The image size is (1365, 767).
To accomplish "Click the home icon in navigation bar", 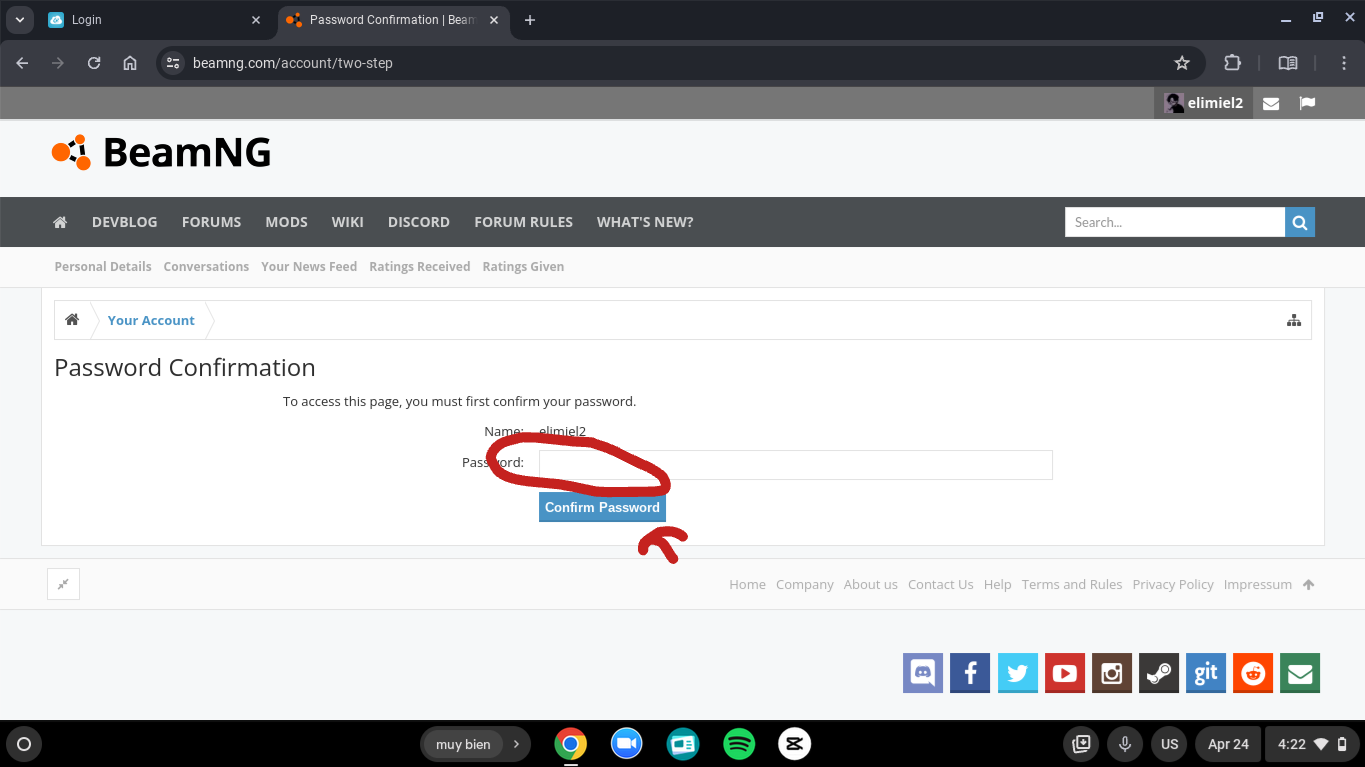I will pos(60,222).
